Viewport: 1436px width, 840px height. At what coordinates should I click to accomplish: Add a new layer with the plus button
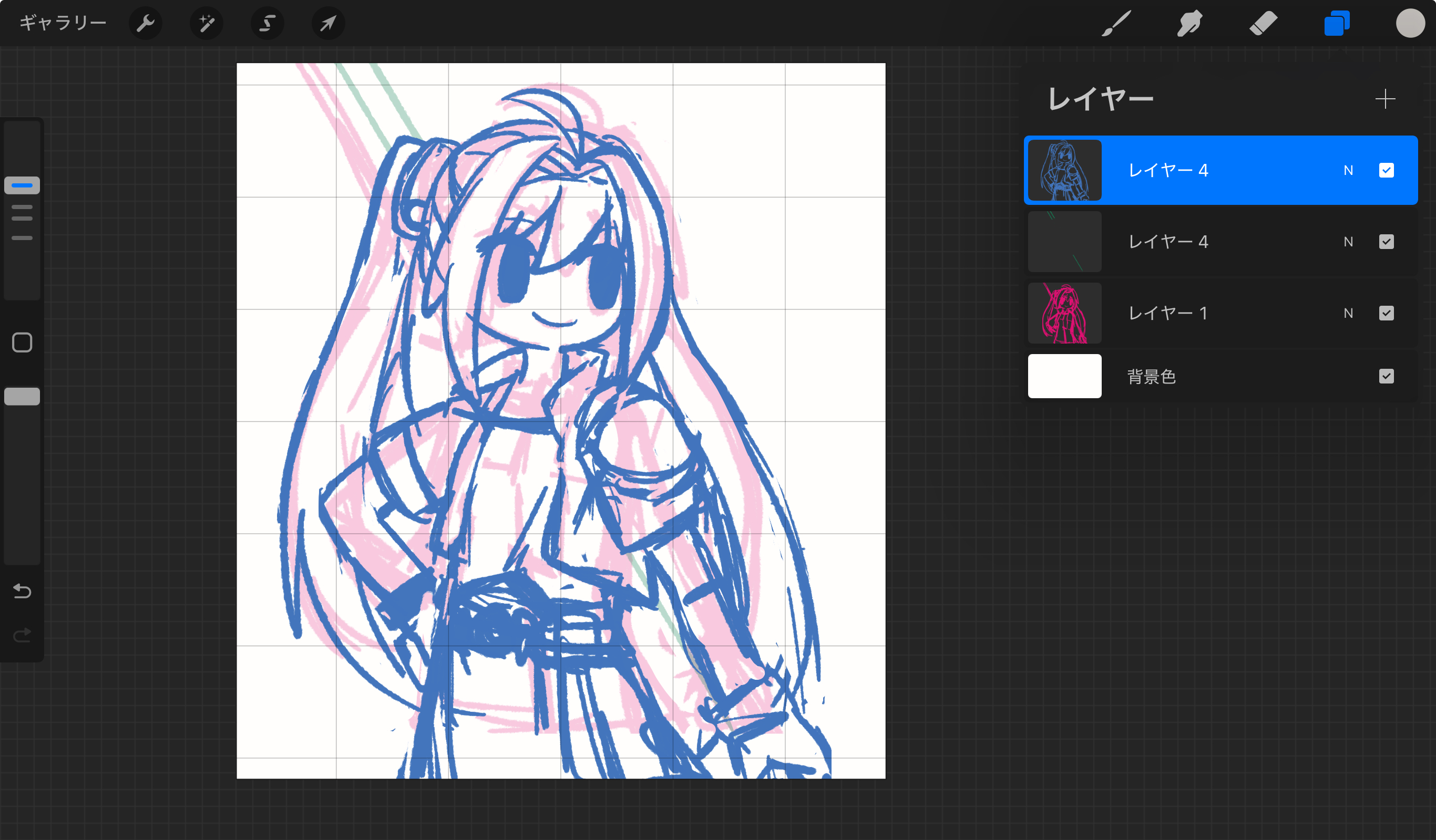pos(1384,99)
